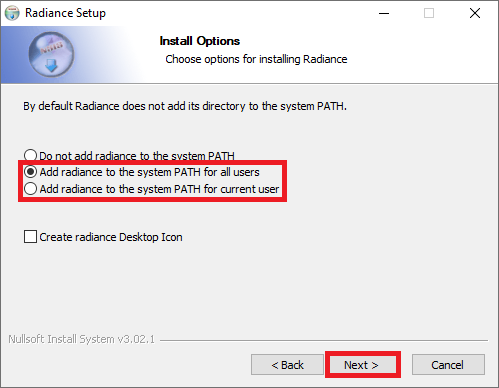Choose PATH for all users radio option
Viewport: 499px width, 388px height.
(x=30, y=172)
